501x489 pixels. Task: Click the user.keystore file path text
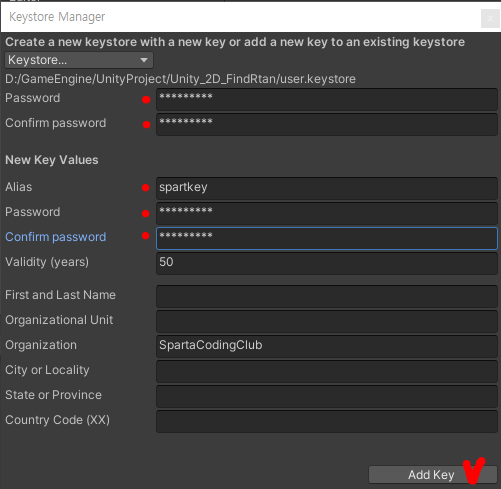click(x=180, y=79)
